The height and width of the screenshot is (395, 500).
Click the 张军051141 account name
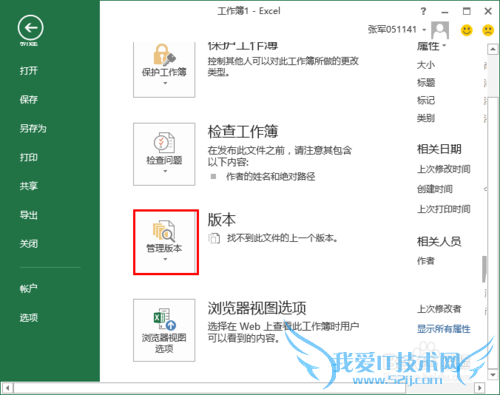(x=392, y=29)
